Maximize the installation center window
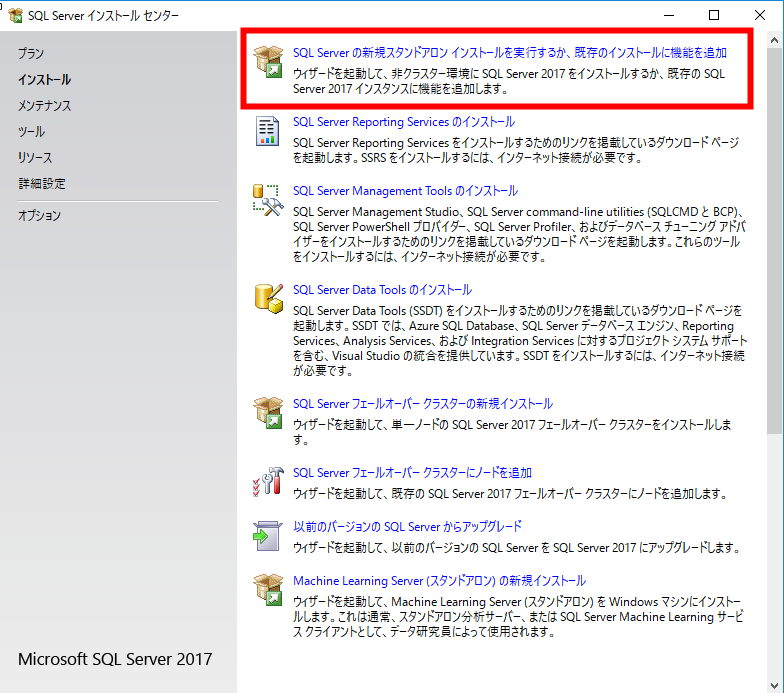Viewport: 784px width, 693px height. [714, 16]
